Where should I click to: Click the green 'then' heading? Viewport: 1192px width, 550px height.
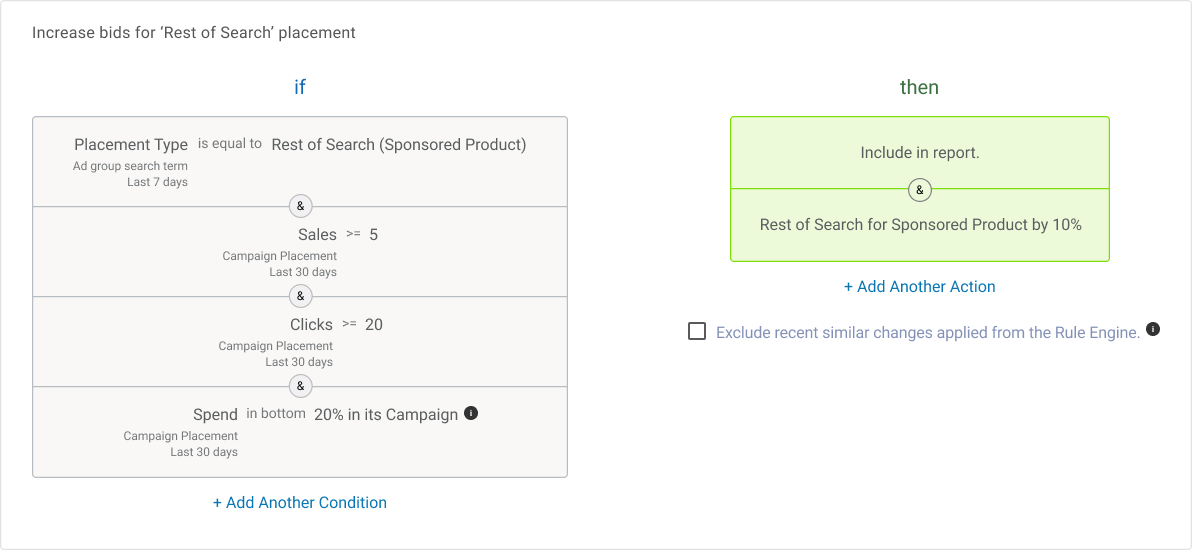(x=919, y=87)
